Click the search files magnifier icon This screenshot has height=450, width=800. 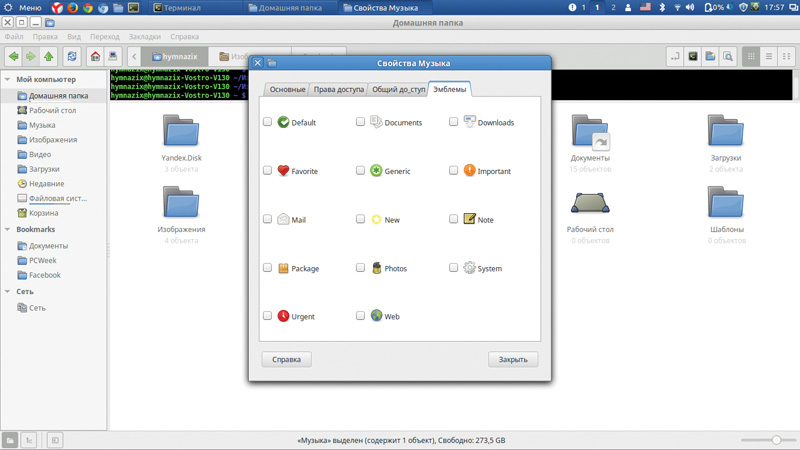click(728, 57)
